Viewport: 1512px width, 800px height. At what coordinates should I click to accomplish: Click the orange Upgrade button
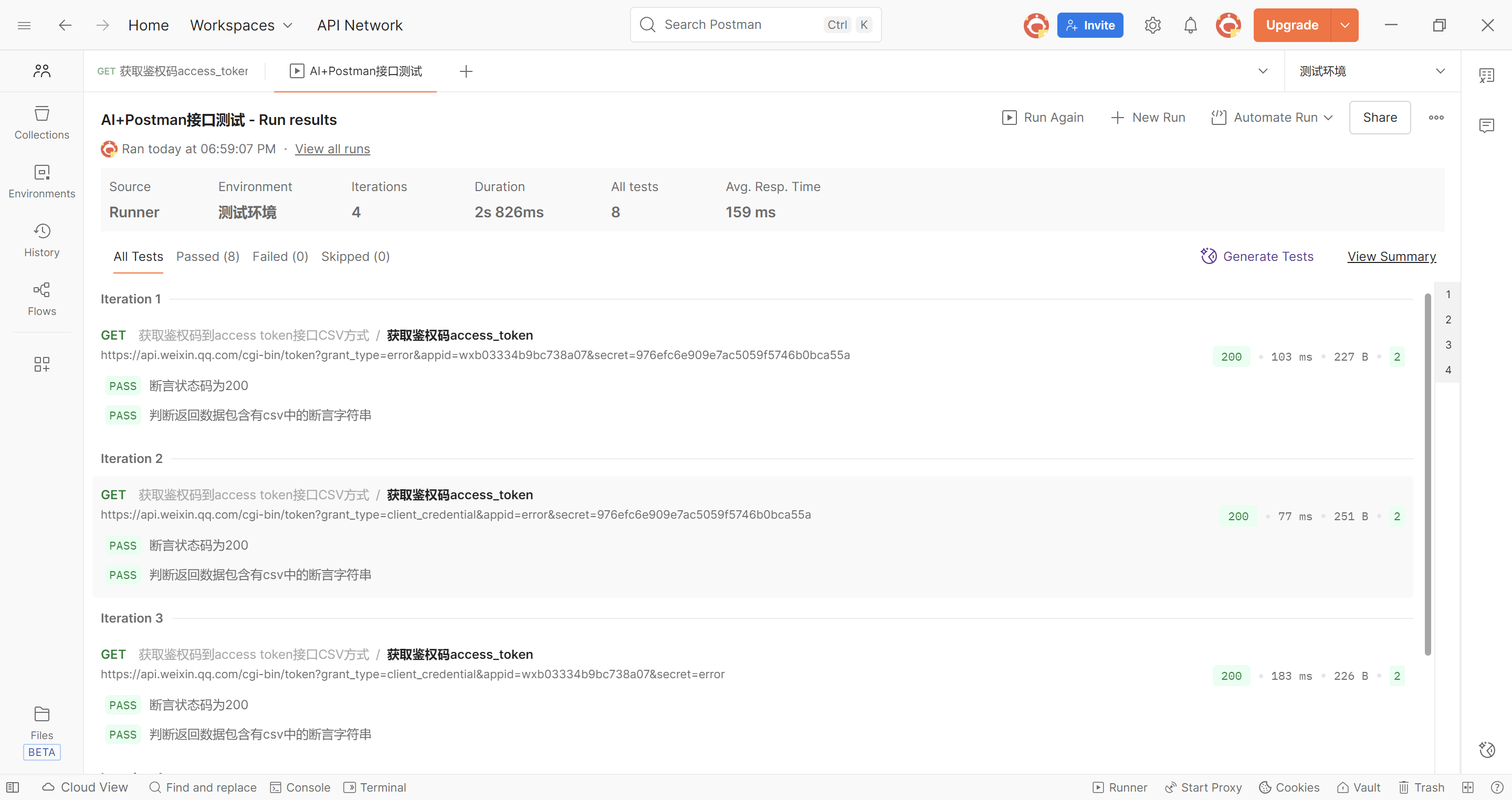coord(1292,25)
